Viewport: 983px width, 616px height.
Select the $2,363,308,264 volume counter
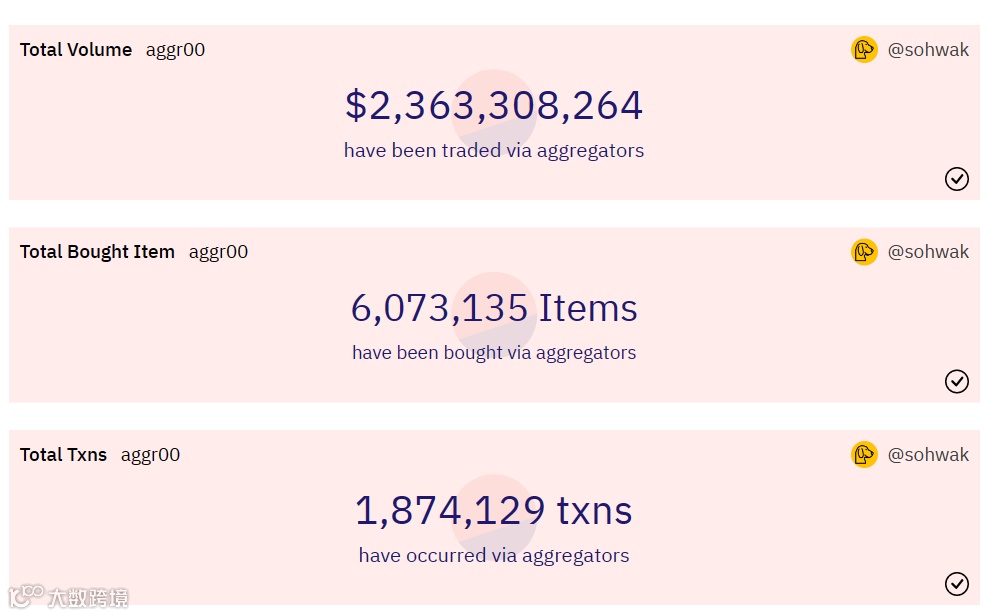coord(494,105)
